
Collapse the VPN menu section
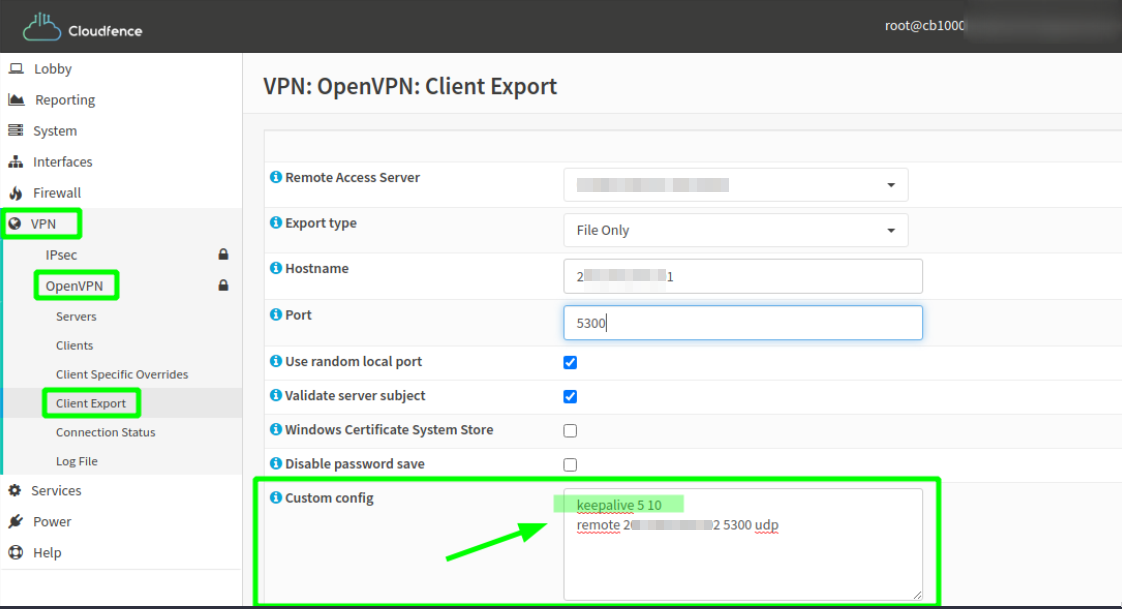pos(42,224)
